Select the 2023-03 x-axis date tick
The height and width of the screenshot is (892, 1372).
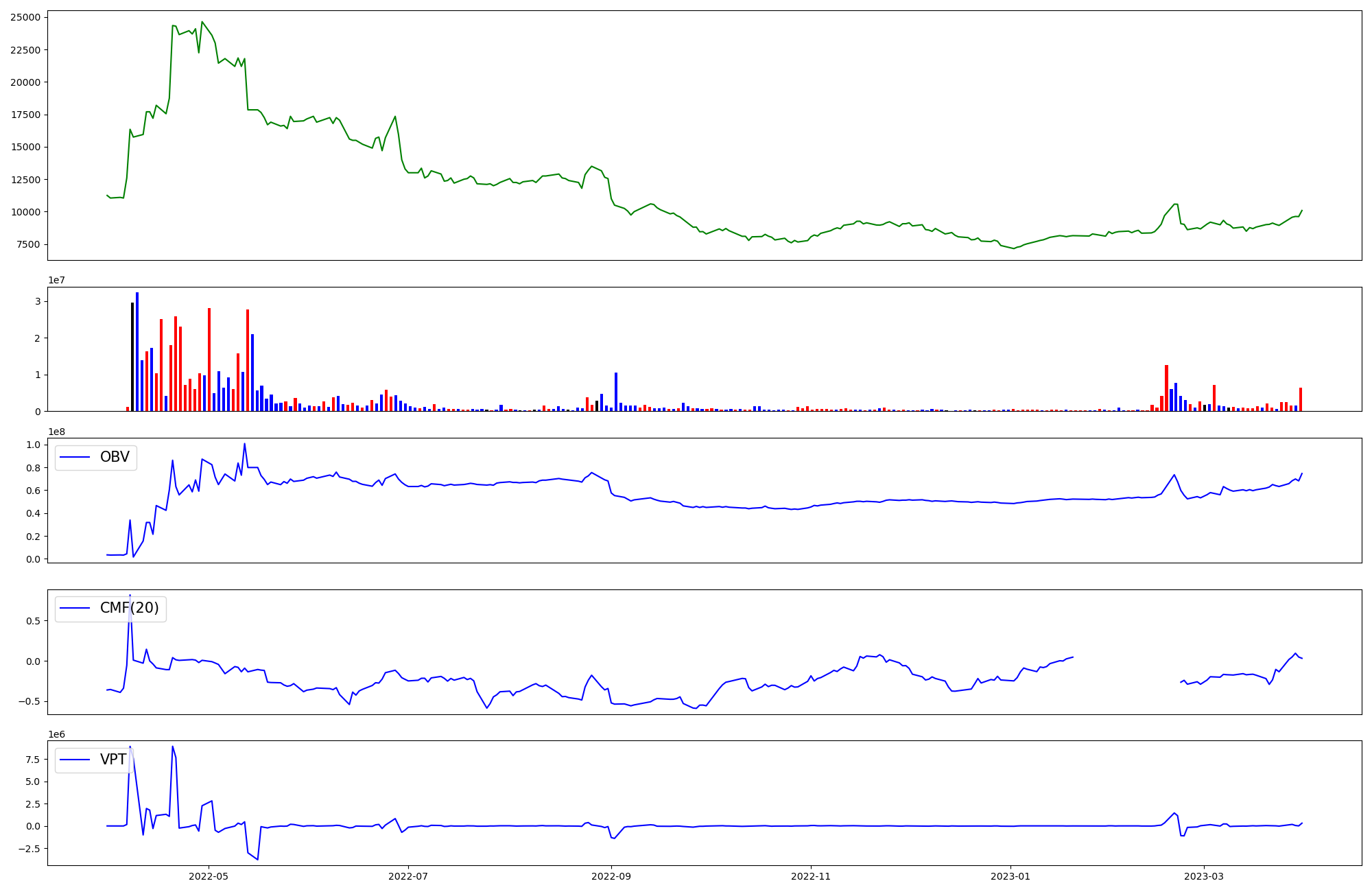click(1204, 876)
